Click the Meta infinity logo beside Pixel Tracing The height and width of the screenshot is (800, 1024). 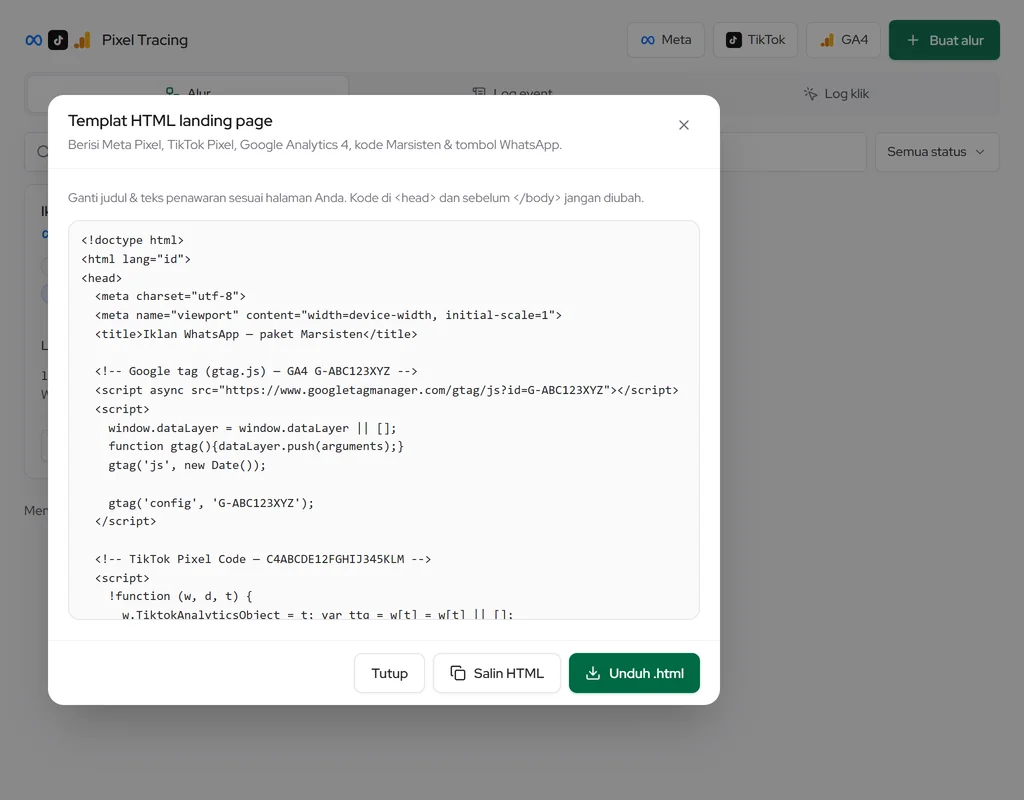click(34, 40)
